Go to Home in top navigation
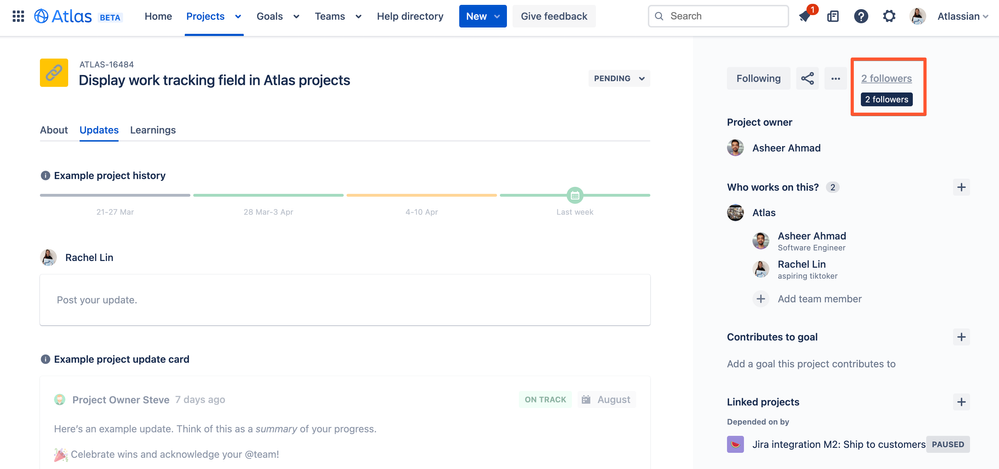Screen dimensions: 999x469 point(158,17)
